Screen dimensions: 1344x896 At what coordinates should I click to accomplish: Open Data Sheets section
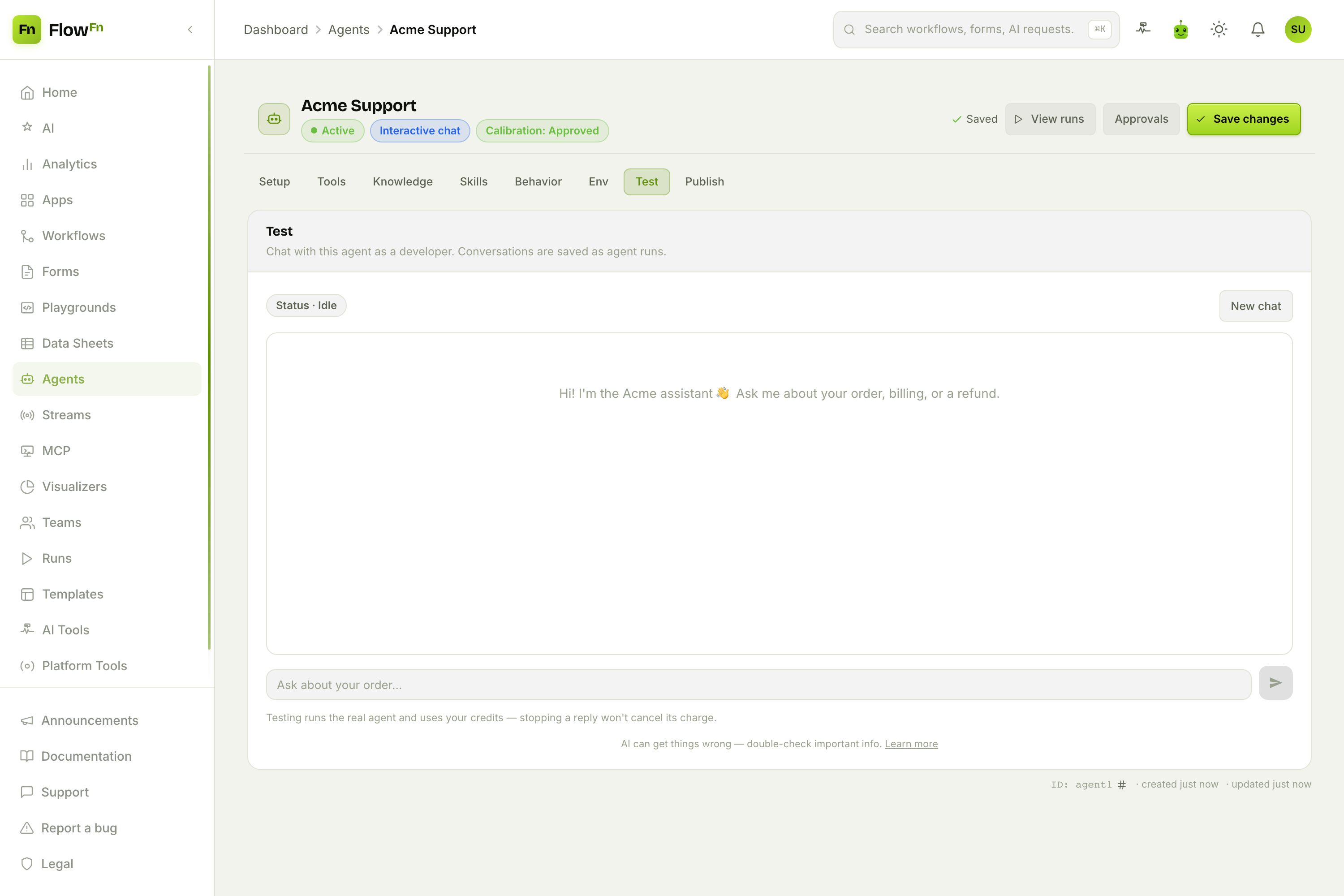click(107, 343)
